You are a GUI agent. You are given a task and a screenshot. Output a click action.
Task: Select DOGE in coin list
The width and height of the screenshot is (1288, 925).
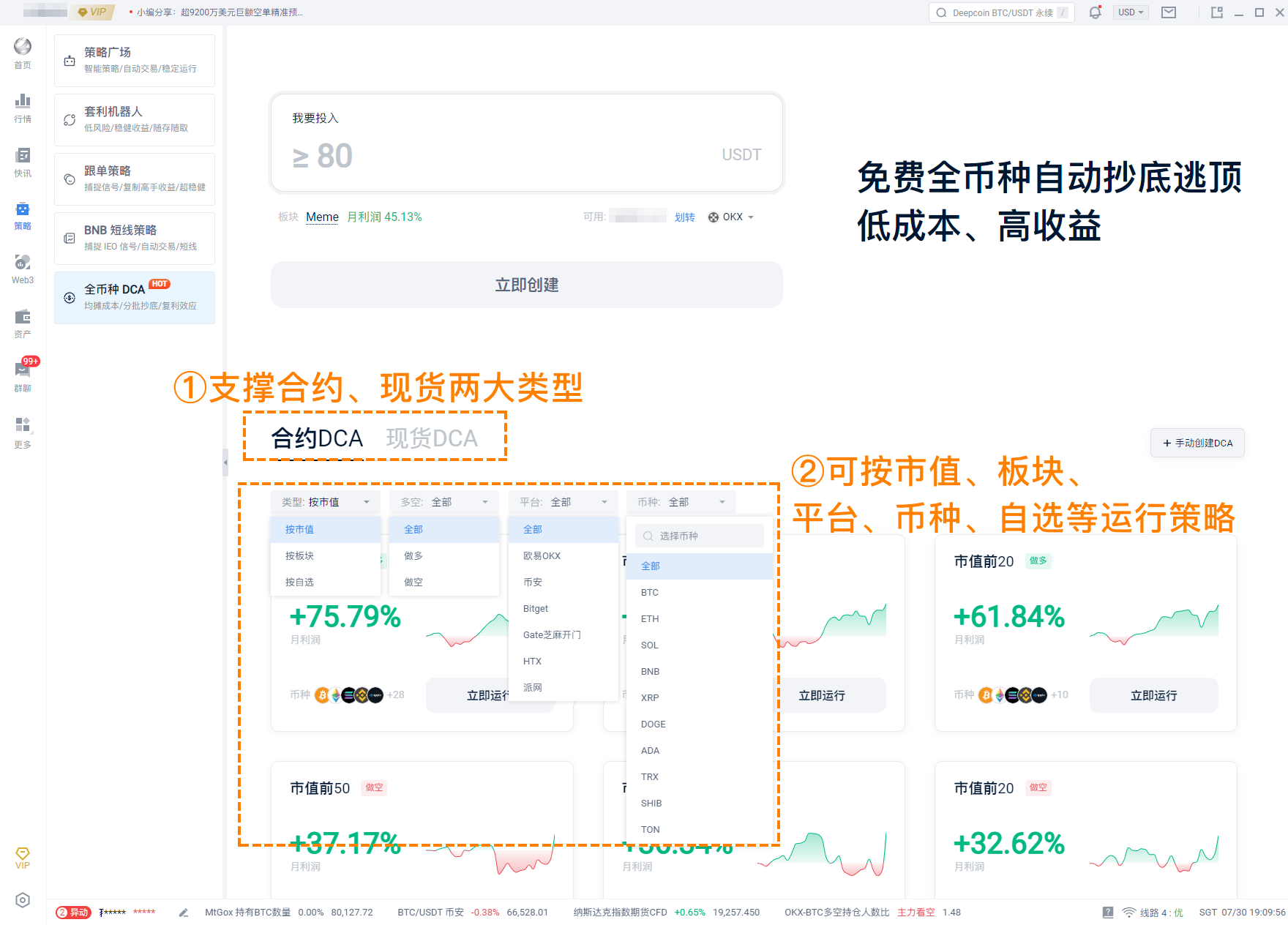point(700,724)
